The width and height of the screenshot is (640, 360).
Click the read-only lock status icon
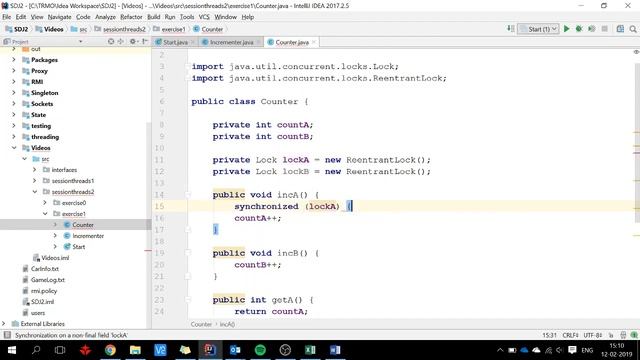click(611, 335)
